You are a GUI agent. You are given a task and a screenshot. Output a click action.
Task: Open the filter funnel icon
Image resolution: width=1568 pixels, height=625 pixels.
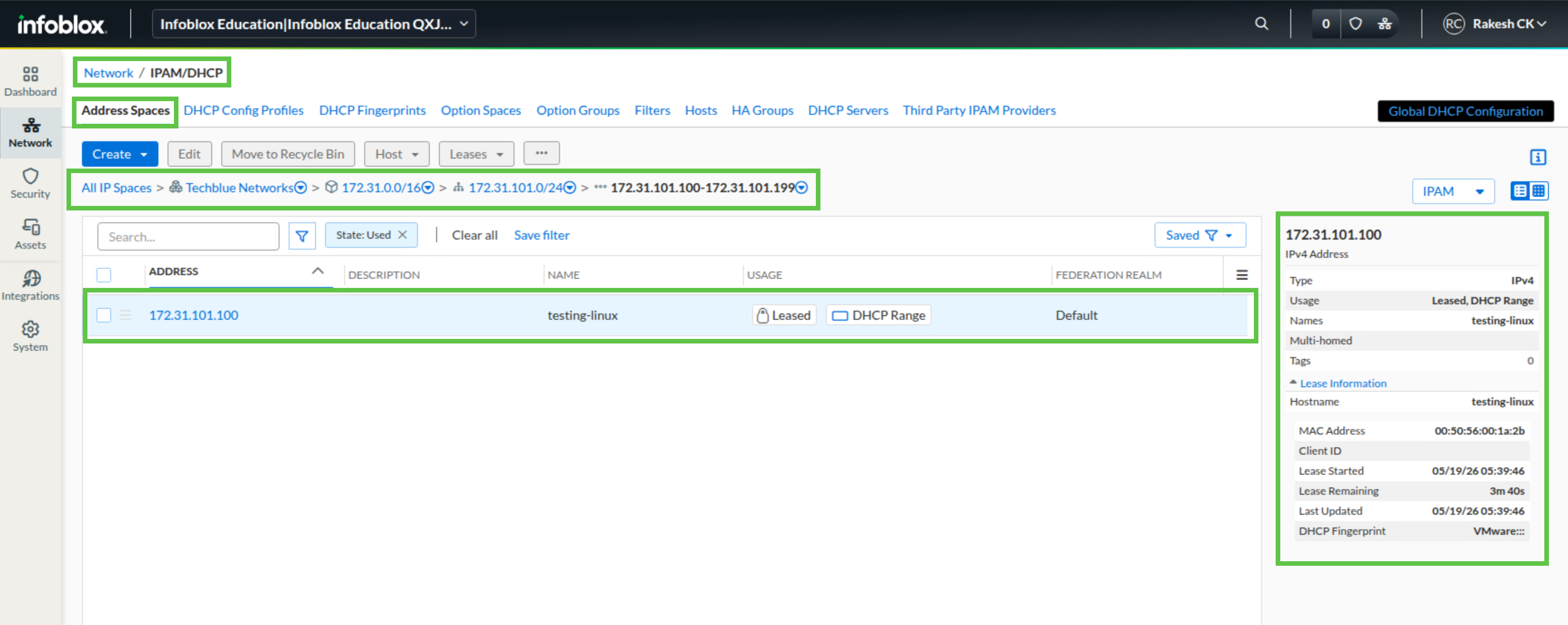pos(302,236)
